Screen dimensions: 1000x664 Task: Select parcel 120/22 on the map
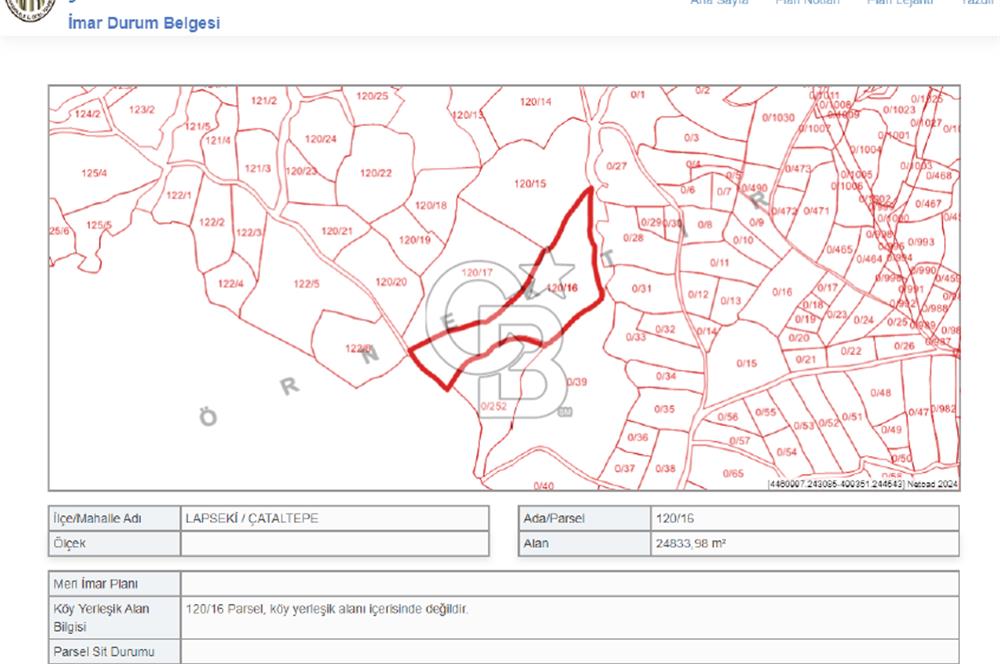click(375, 173)
